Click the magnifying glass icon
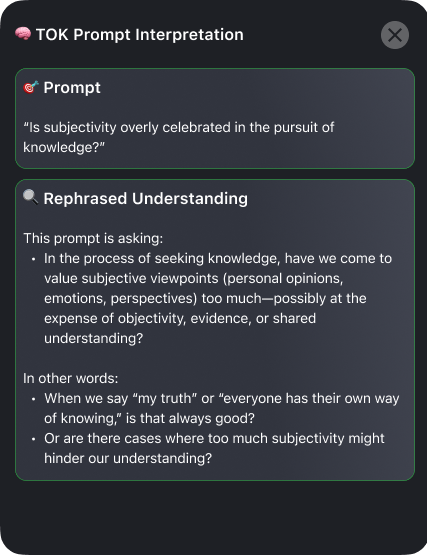Screen dimensions: 427x555 (31, 198)
